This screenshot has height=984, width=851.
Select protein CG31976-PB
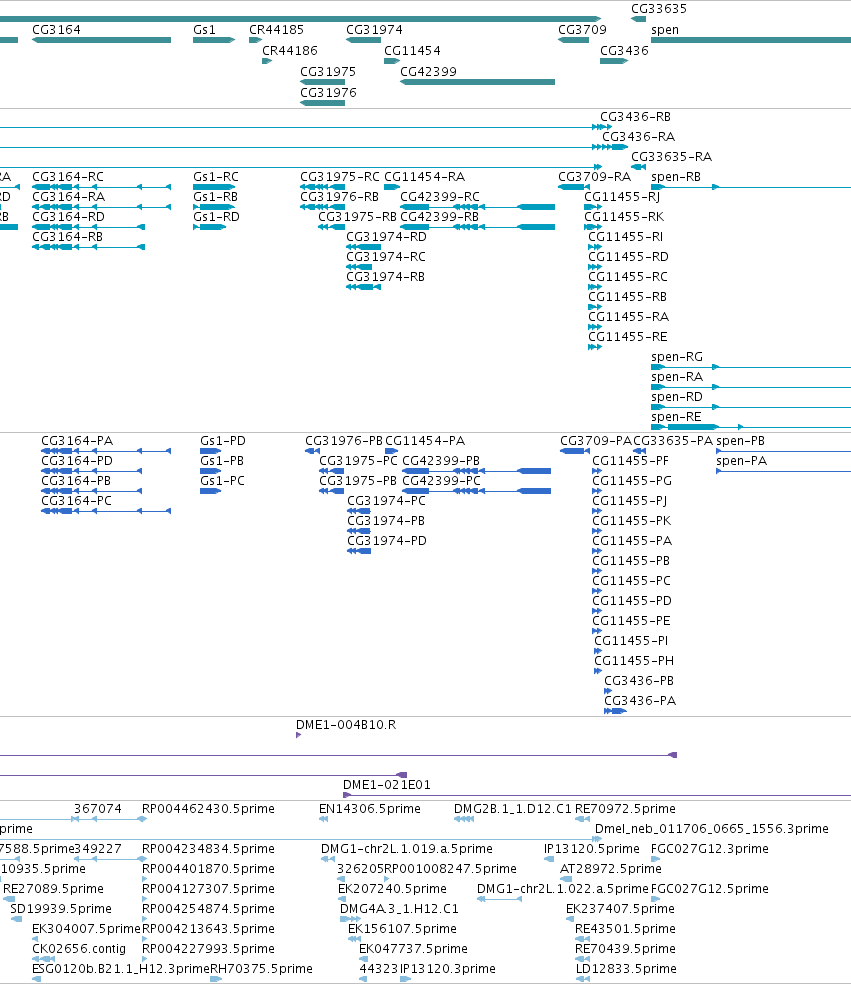344,441
